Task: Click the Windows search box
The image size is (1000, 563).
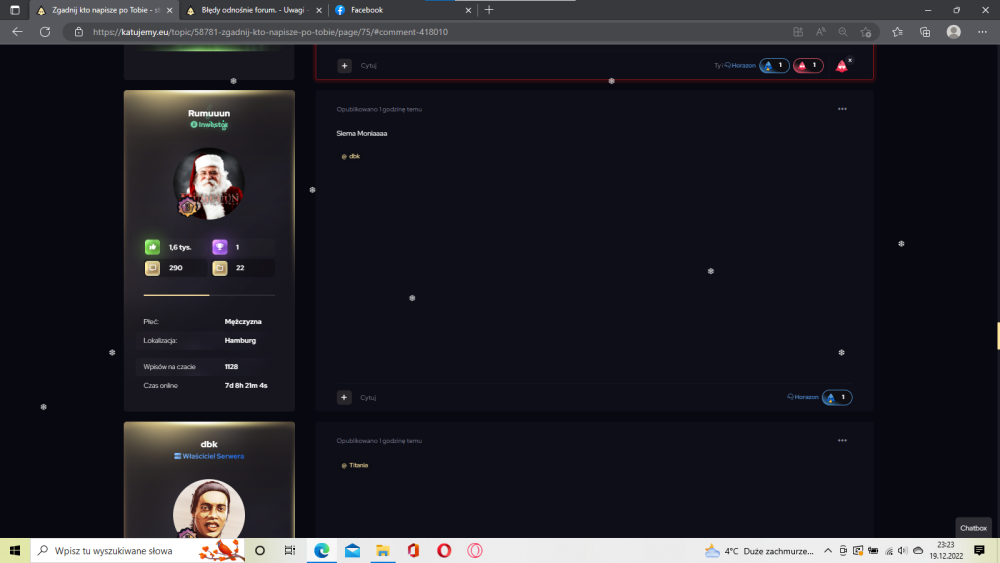Action: tap(138, 550)
